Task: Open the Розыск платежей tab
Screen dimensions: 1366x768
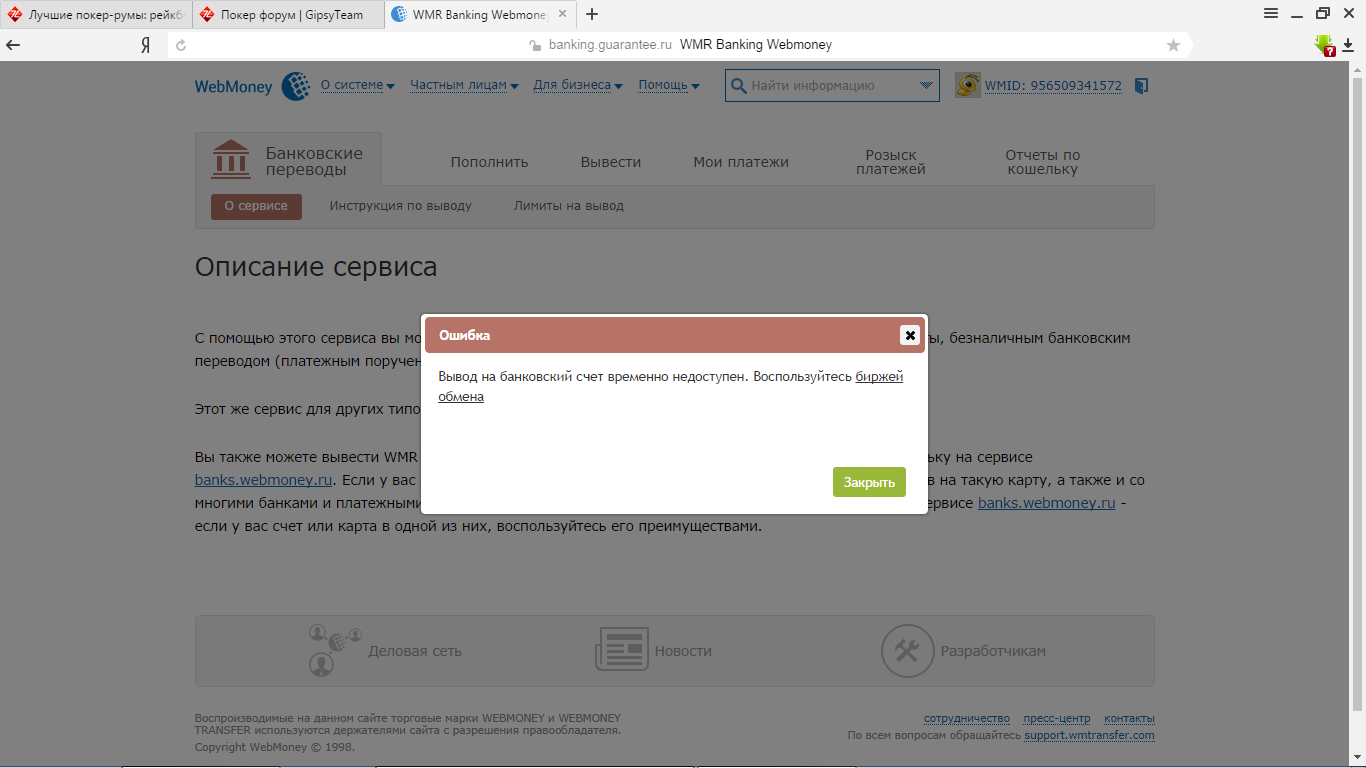Action: pyautogui.click(x=890, y=162)
